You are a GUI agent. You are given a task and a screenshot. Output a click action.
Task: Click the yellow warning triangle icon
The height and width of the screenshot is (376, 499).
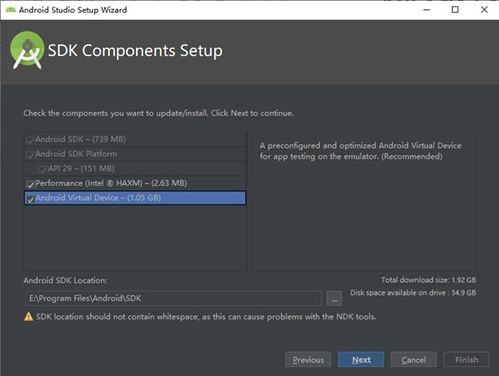pos(29,316)
